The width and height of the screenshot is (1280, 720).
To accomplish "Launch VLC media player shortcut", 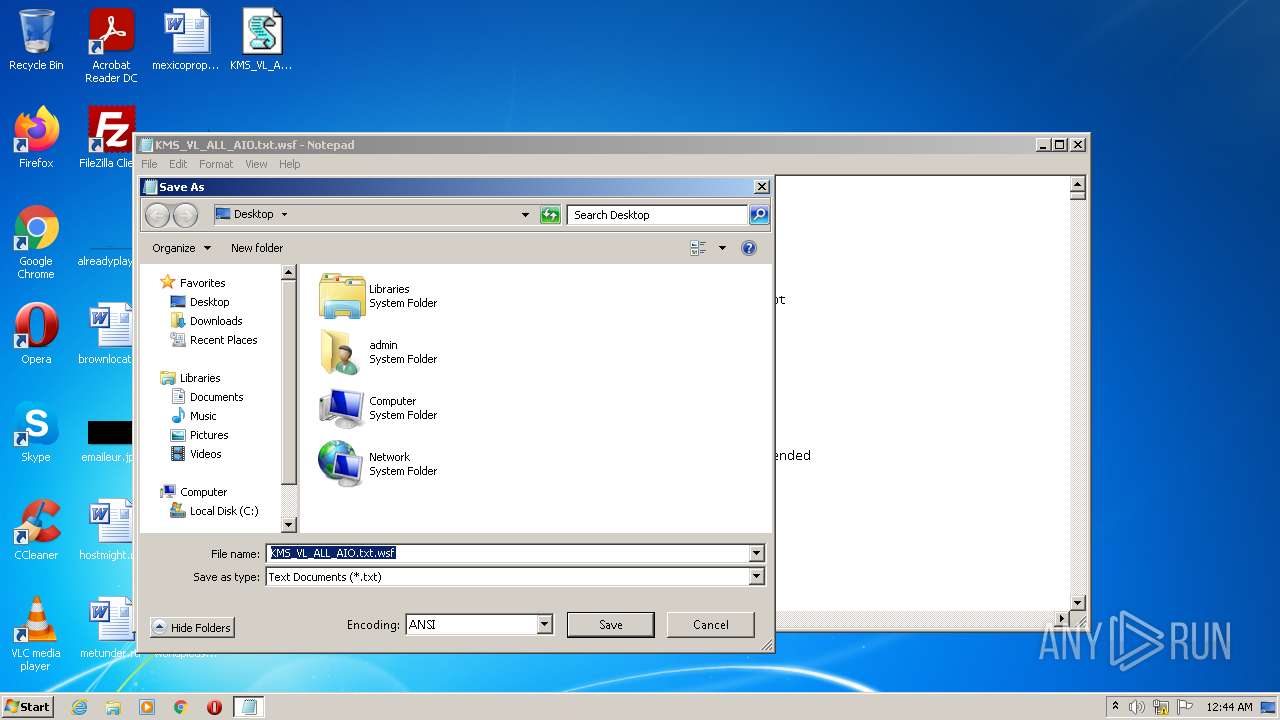I will (36, 634).
